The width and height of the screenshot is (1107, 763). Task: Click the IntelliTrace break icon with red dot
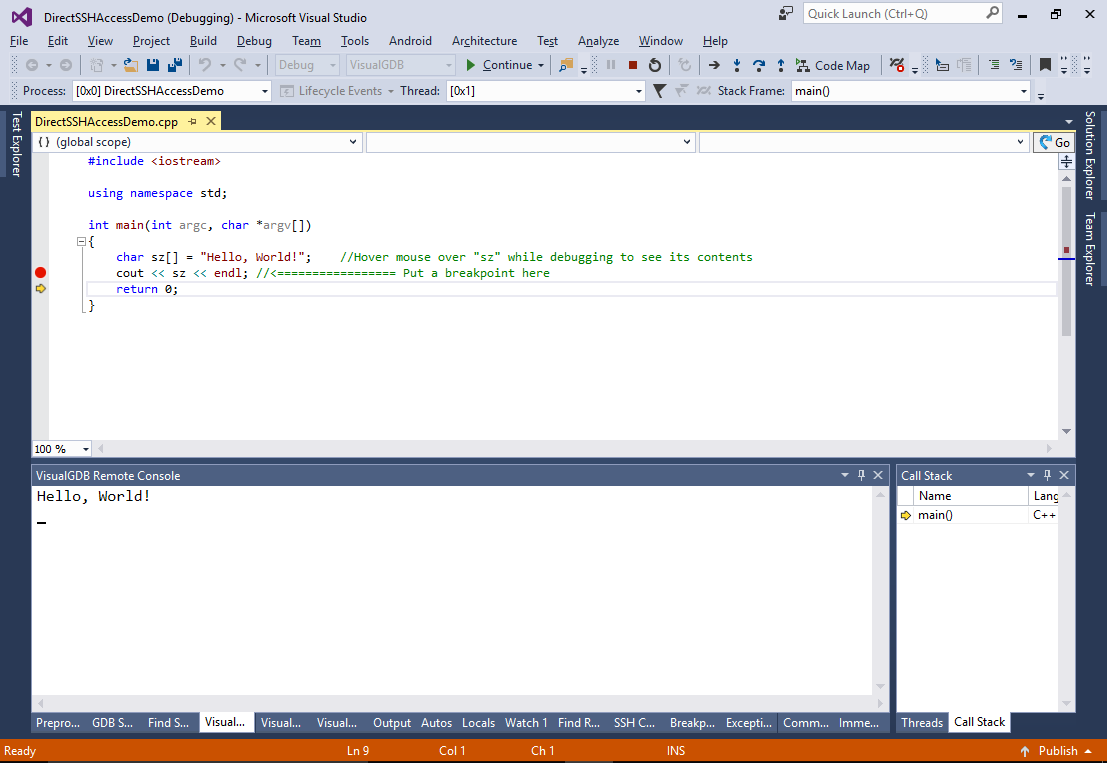(x=897, y=65)
